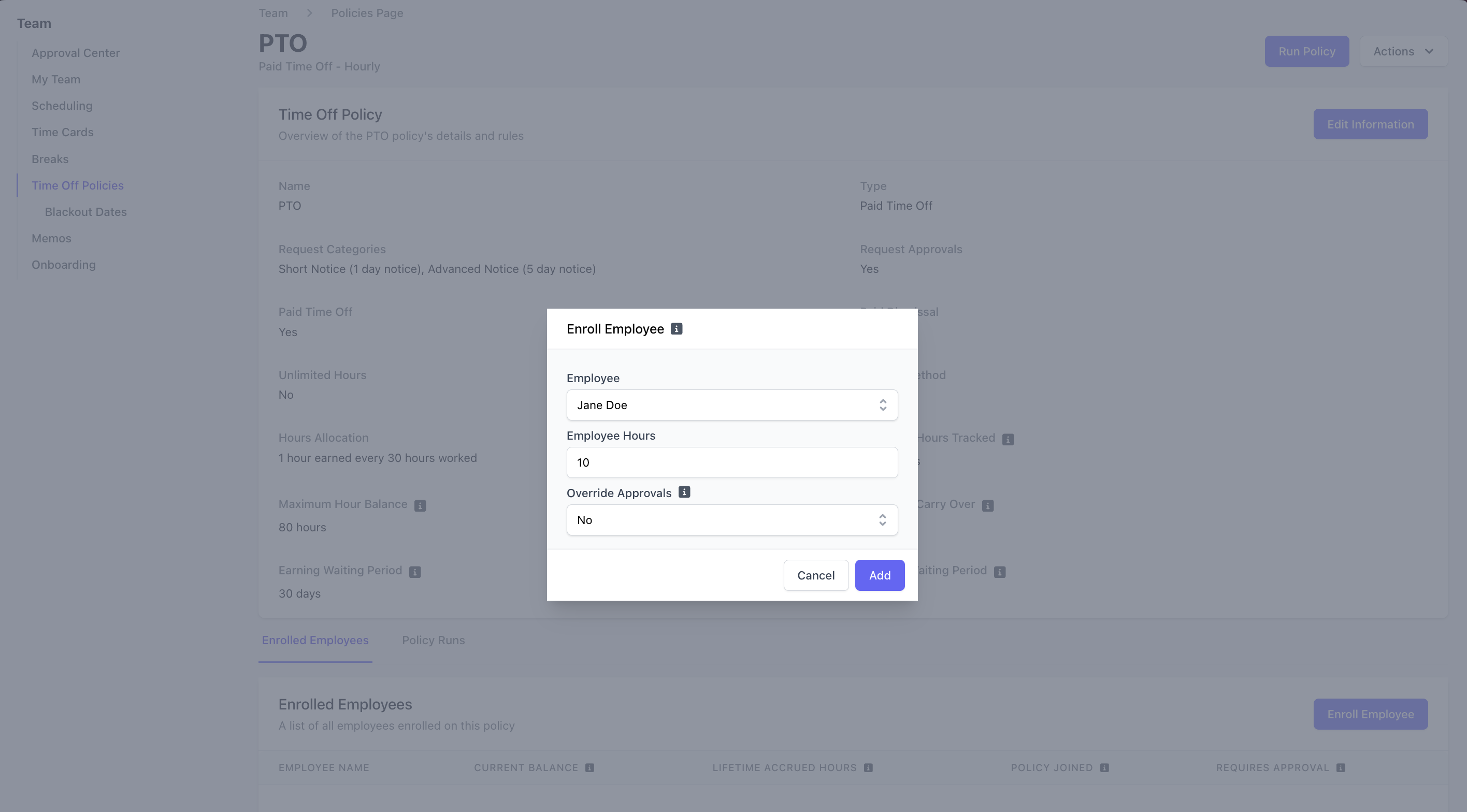Open Blackout Dates sub-item
Screen dimensions: 1467x812
86,212
